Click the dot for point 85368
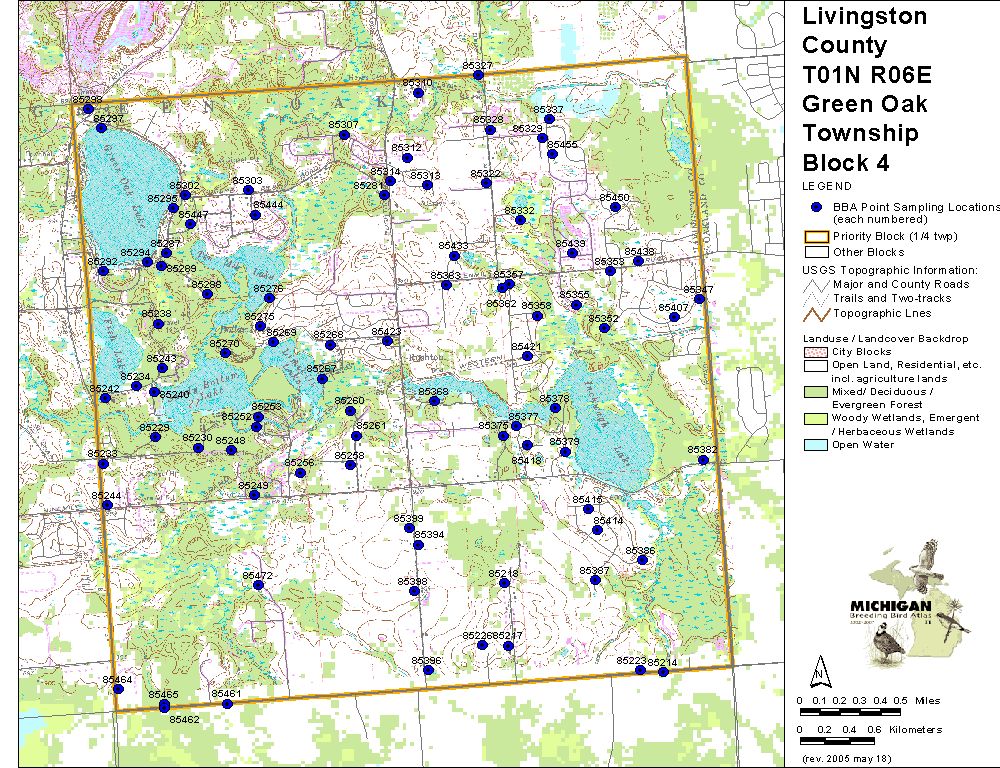1000x768 pixels. point(434,401)
